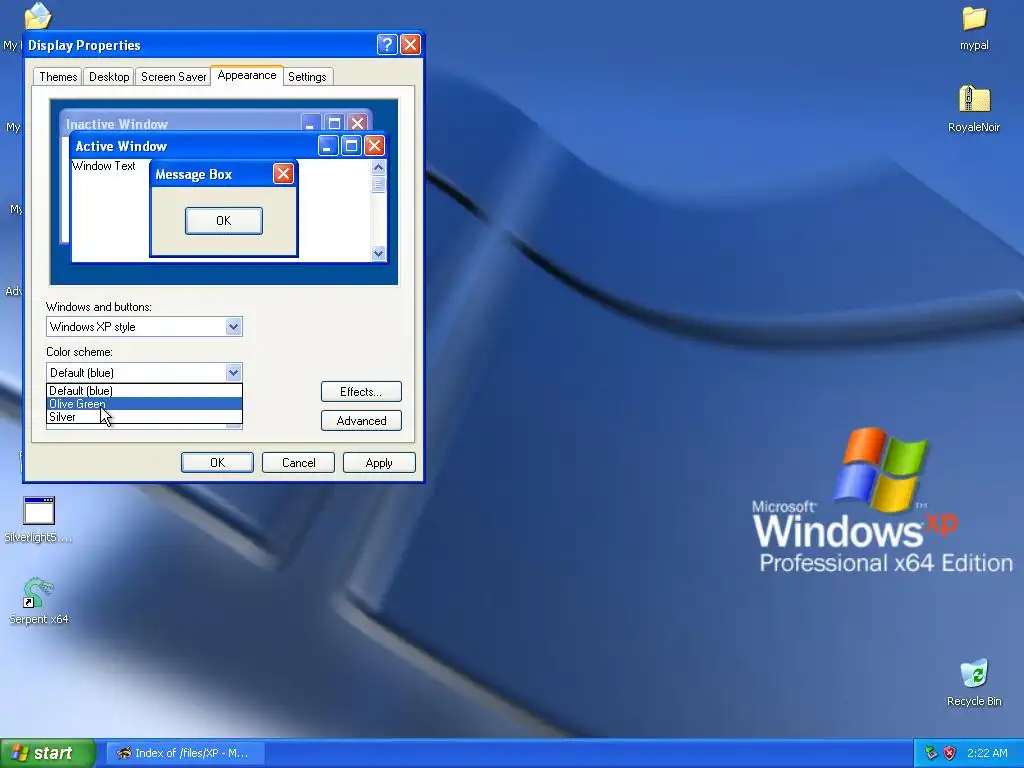Open the Effects... dialog
Viewport: 1024px width, 768px height.
361,392
